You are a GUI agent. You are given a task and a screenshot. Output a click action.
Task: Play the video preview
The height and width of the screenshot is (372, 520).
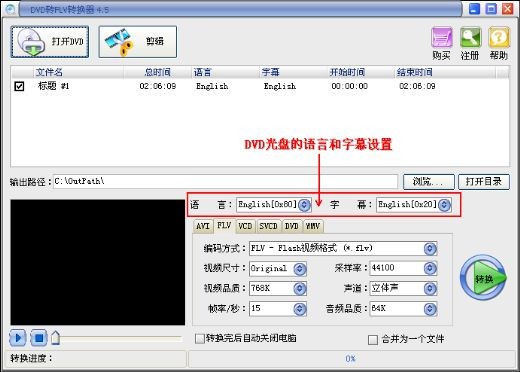point(18,338)
